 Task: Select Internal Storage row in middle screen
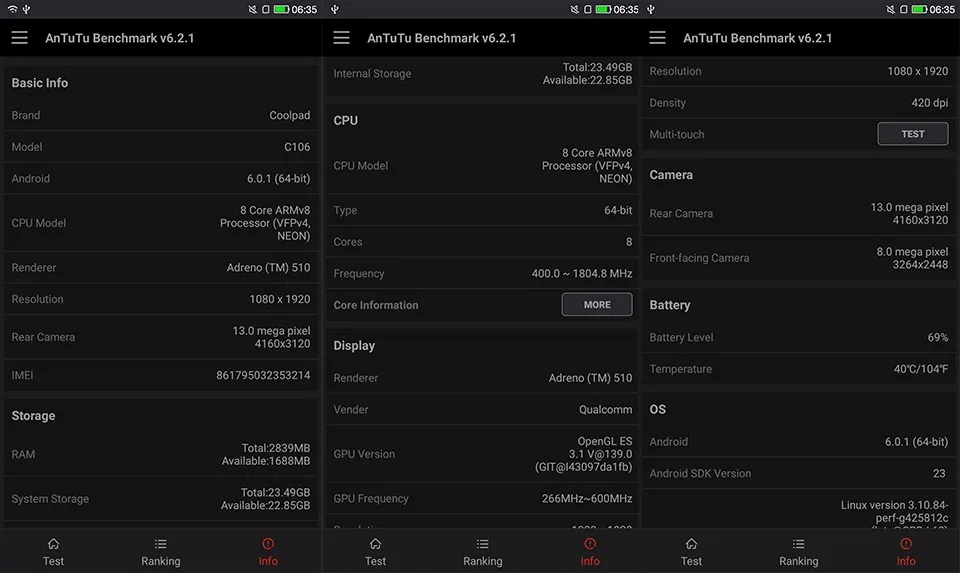482,73
